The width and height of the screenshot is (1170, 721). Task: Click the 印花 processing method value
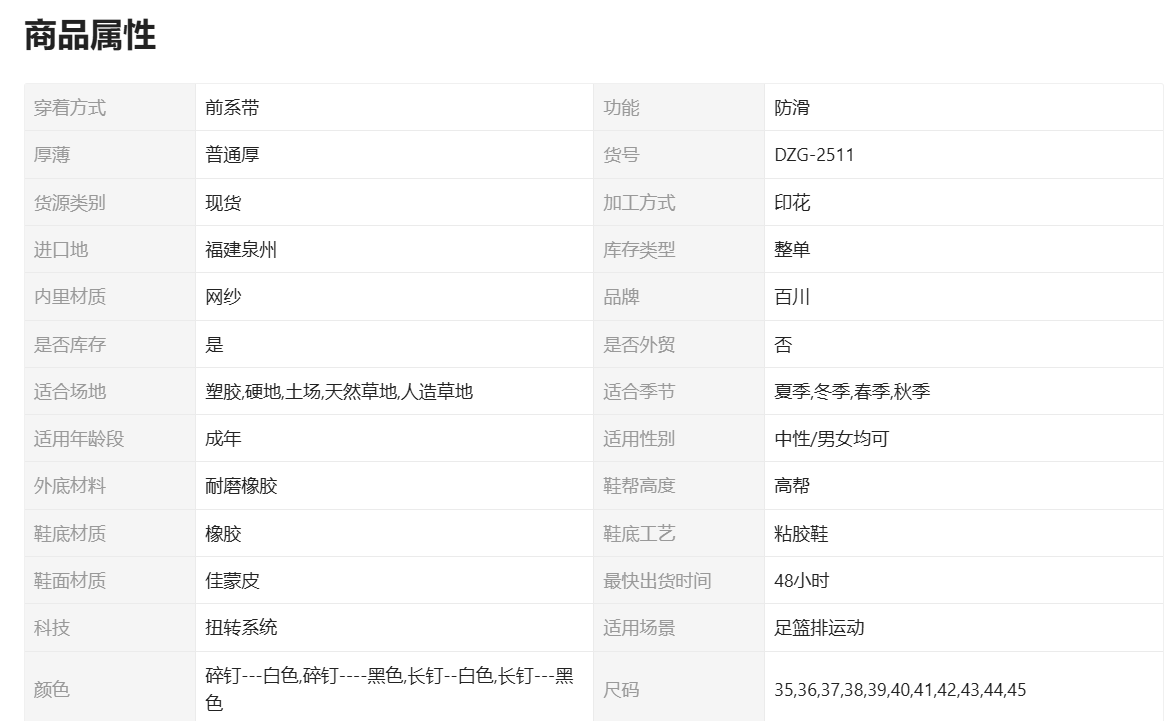792,203
